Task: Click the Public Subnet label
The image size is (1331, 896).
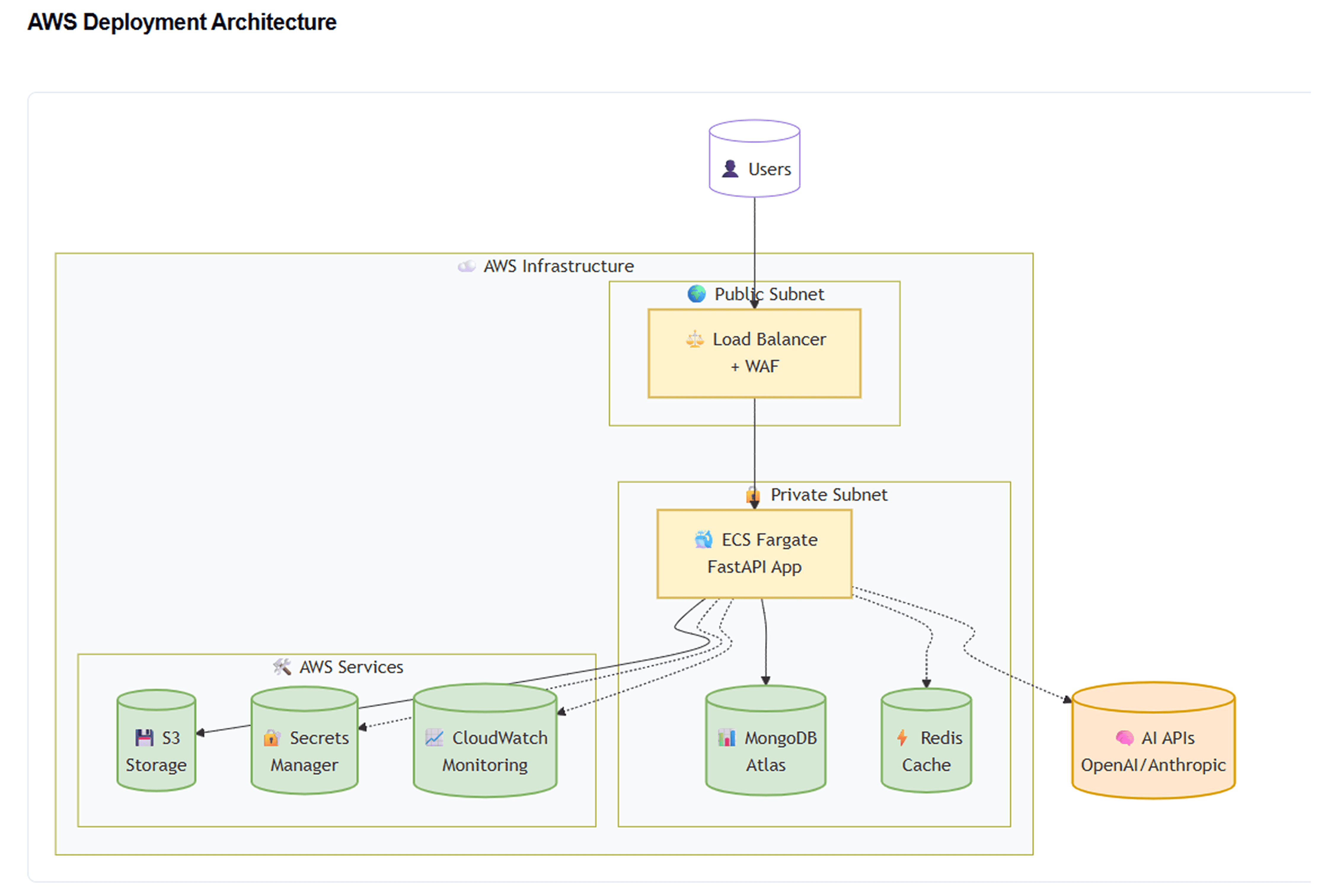Action: coord(769,294)
